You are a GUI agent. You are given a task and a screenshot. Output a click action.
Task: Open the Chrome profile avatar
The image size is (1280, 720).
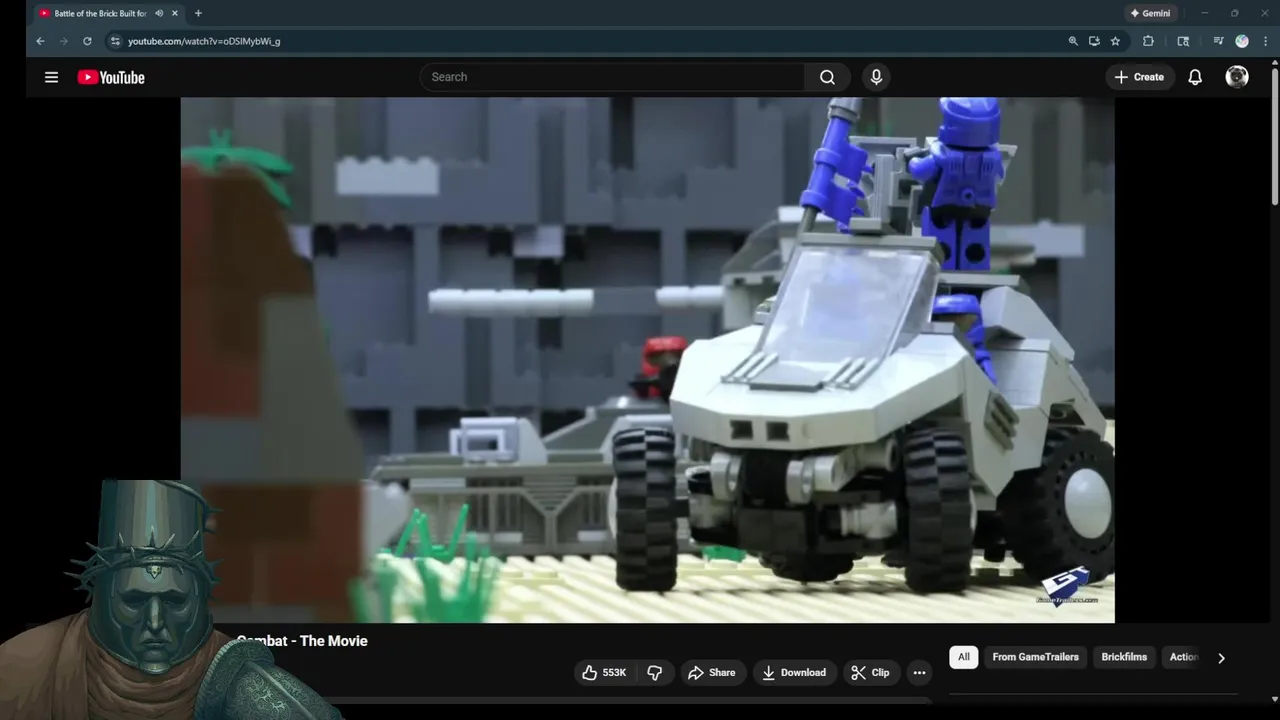click(1242, 41)
